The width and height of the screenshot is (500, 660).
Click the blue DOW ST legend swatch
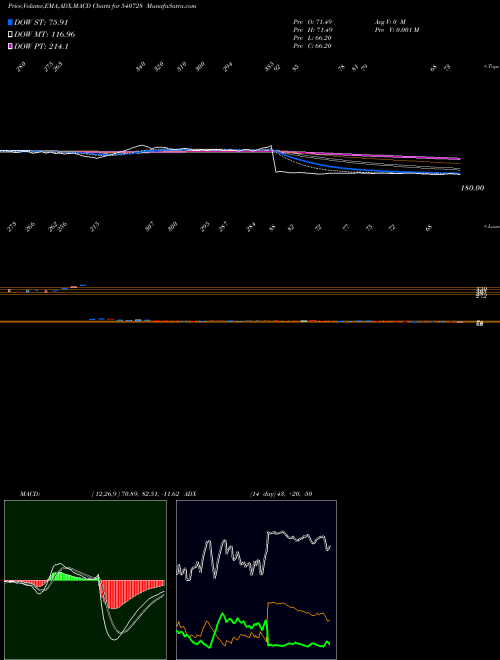coord(10,22)
